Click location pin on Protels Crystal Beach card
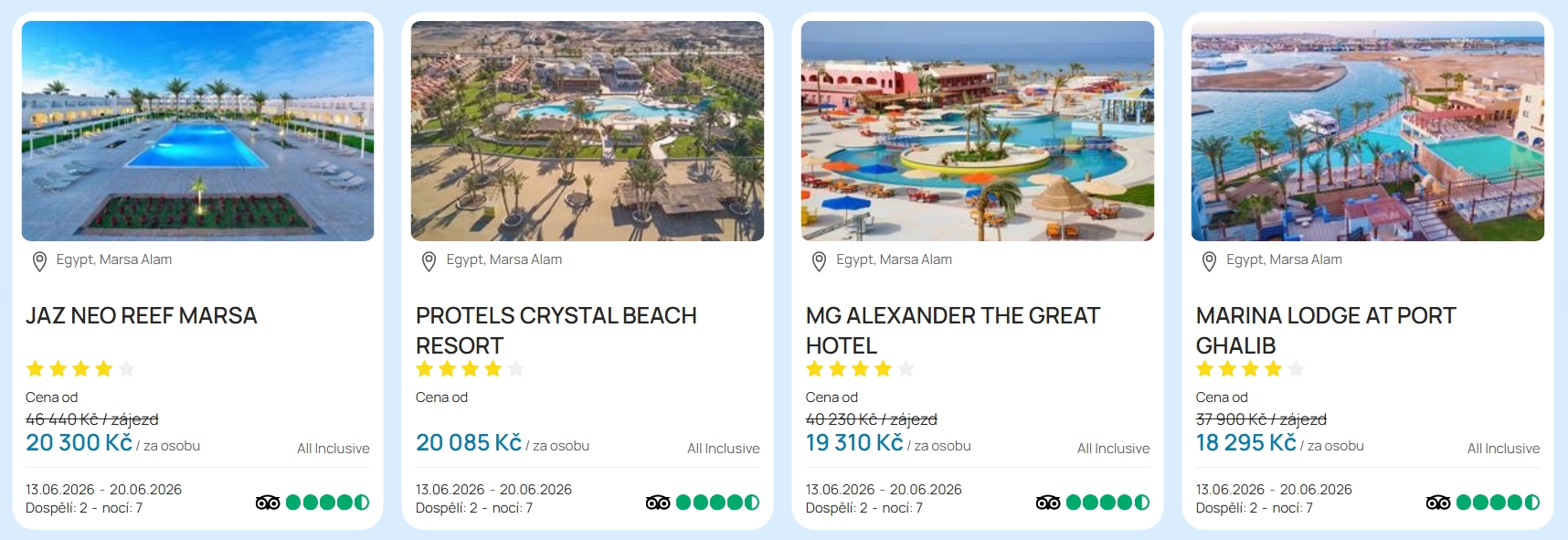Viewport: 1568px width, 540px height. (429, 261)
